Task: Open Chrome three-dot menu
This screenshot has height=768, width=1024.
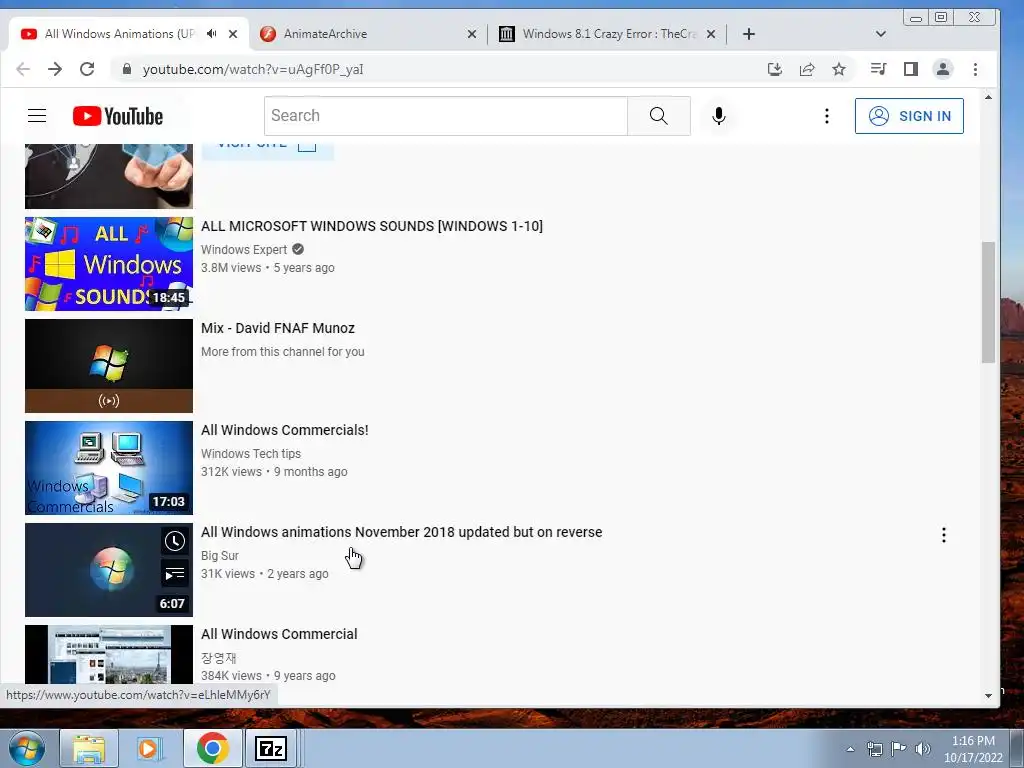Action: point(975,69)
